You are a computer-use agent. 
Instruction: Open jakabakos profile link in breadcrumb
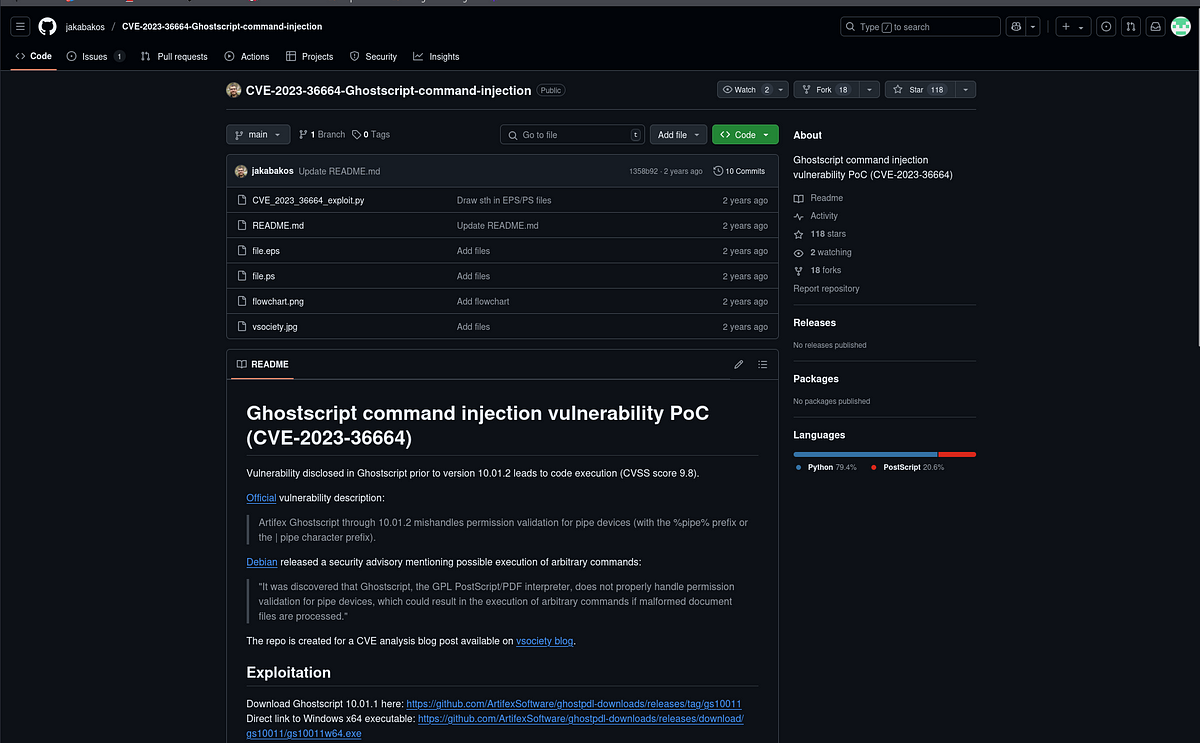(85, 27)
